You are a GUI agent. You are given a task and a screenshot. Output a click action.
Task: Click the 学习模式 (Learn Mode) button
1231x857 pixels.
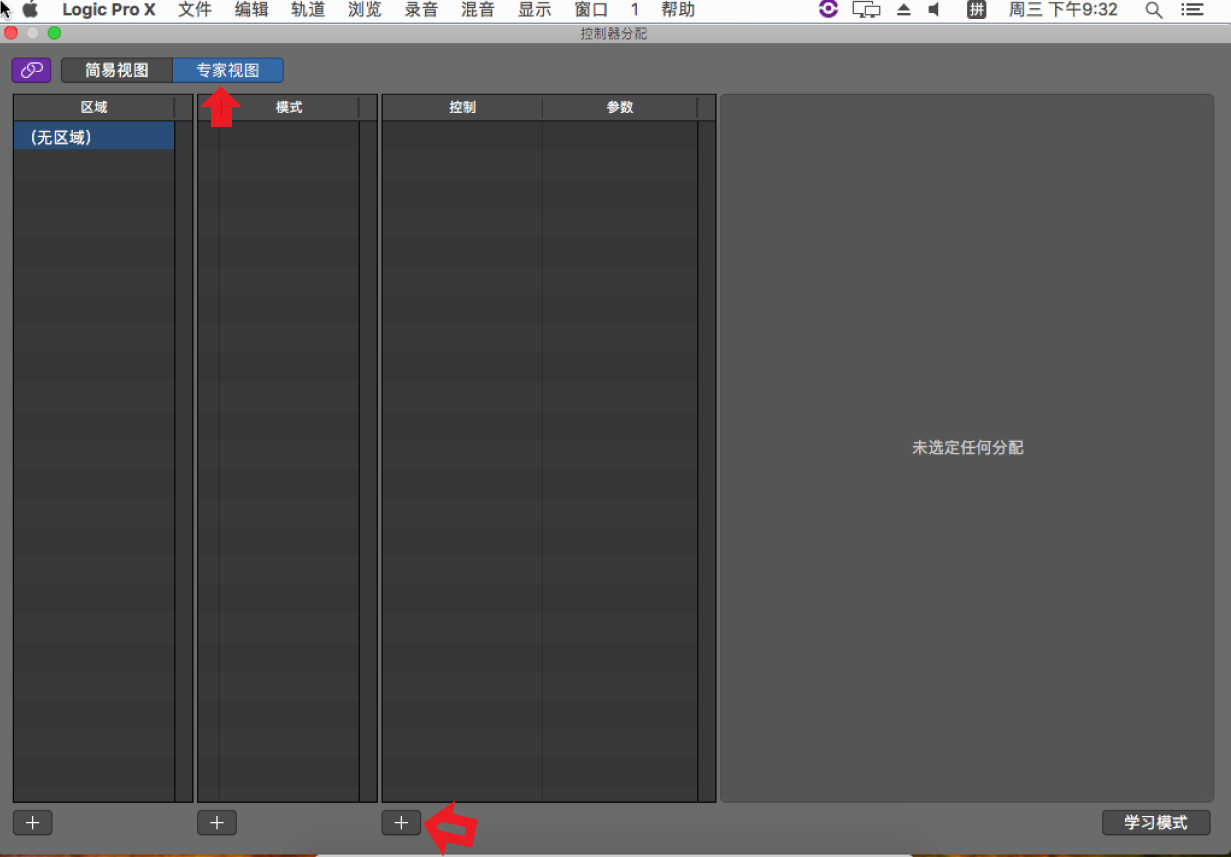click(1155, 822)
